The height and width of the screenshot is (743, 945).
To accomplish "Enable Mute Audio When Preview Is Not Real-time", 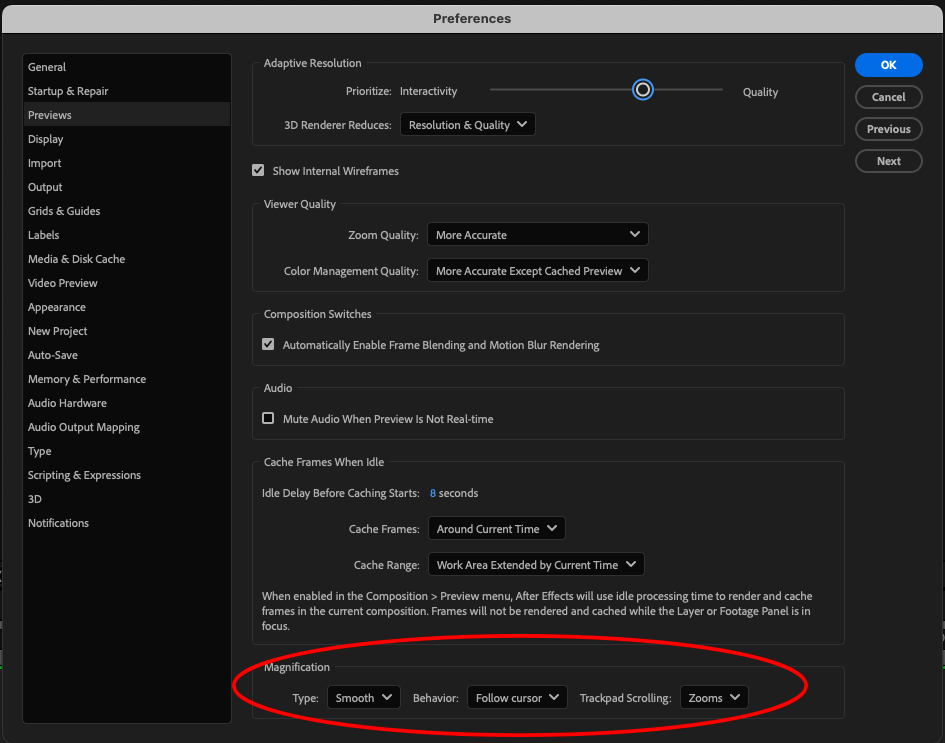I will pyautogui.click(x=268, y=418).
